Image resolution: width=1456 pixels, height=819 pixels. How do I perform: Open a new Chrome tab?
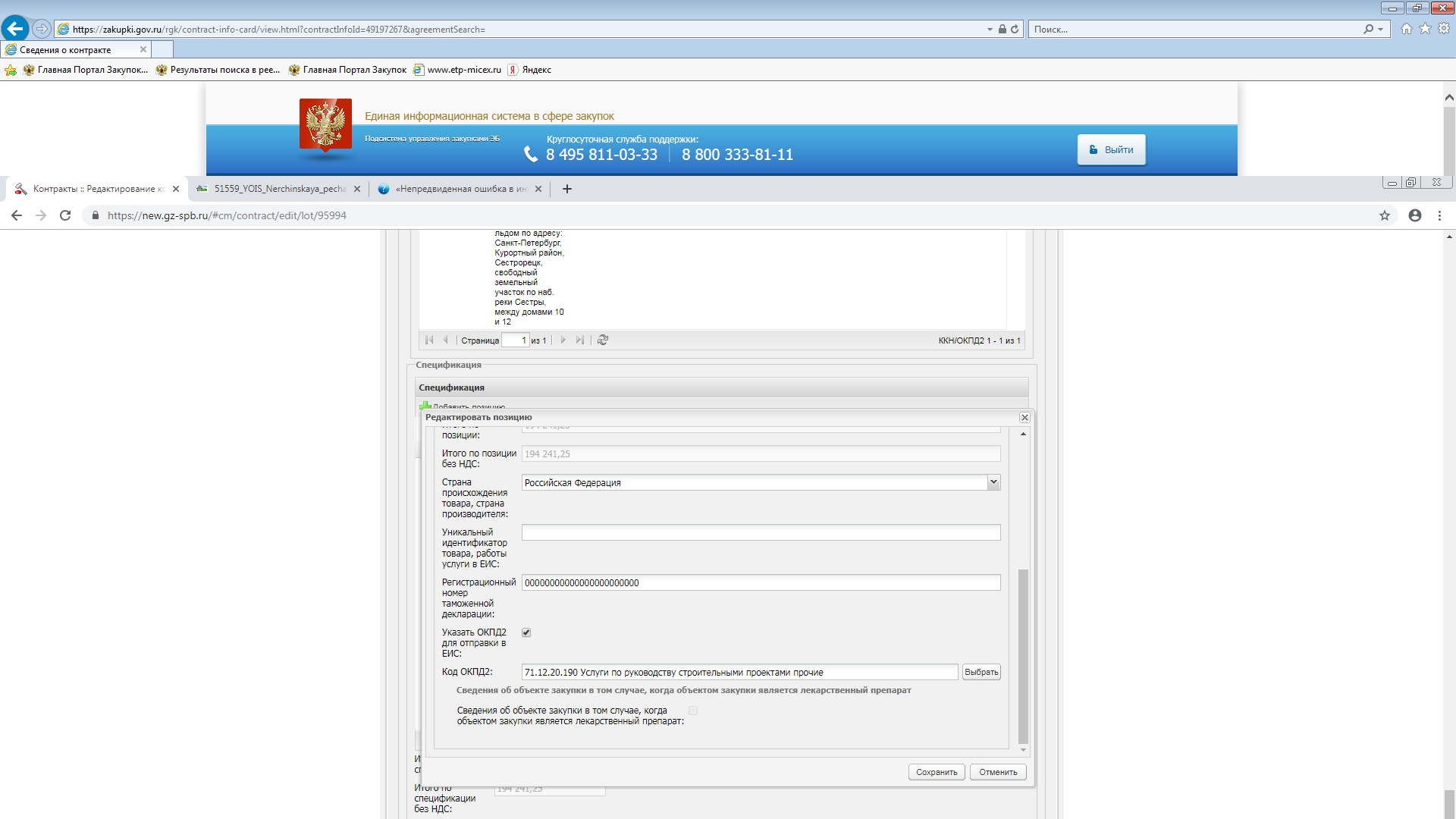567,189
